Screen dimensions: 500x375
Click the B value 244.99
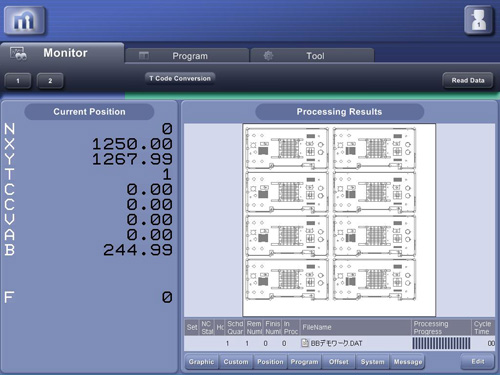138,250
